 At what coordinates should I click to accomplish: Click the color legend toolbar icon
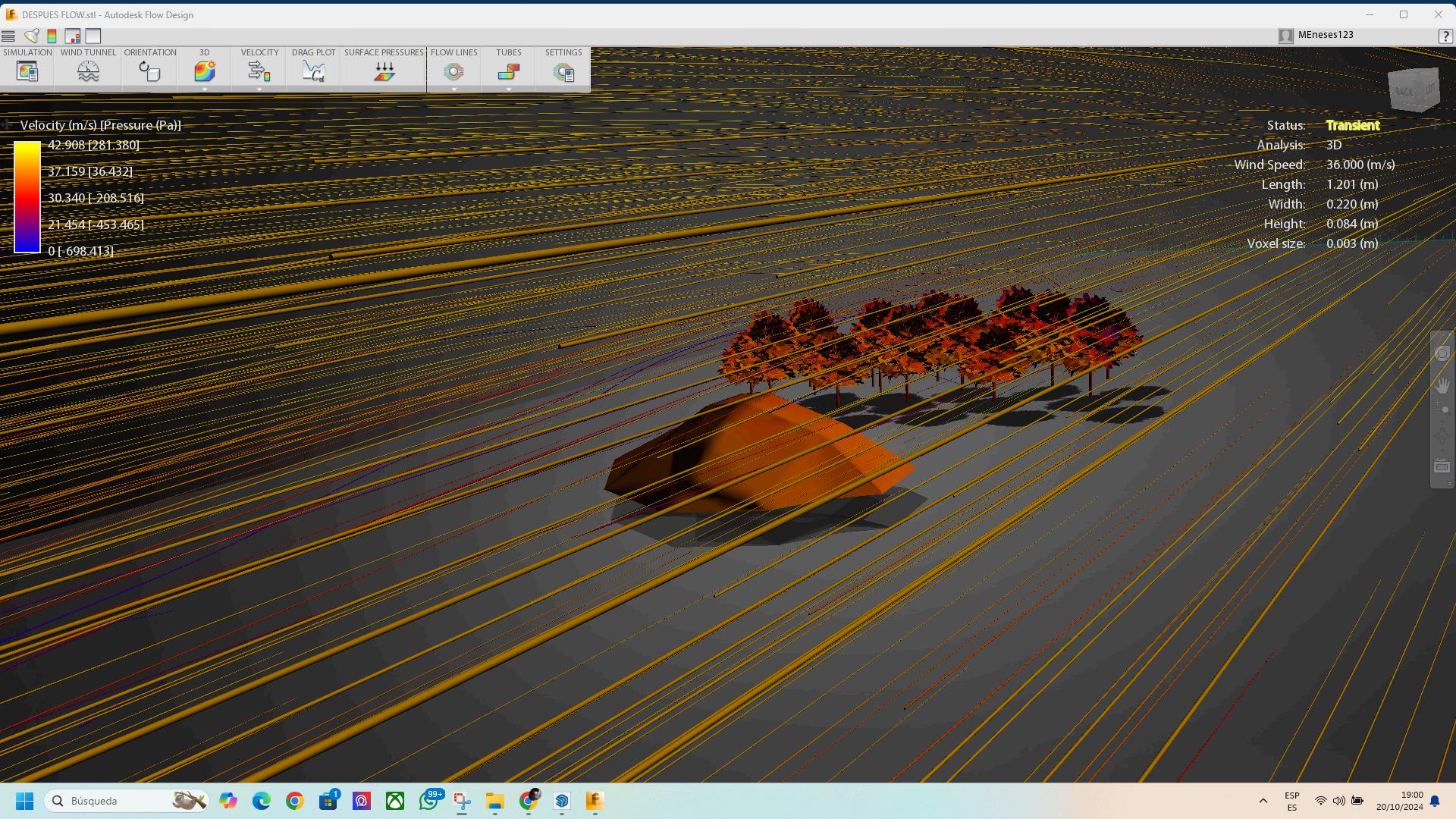point(52,36)
